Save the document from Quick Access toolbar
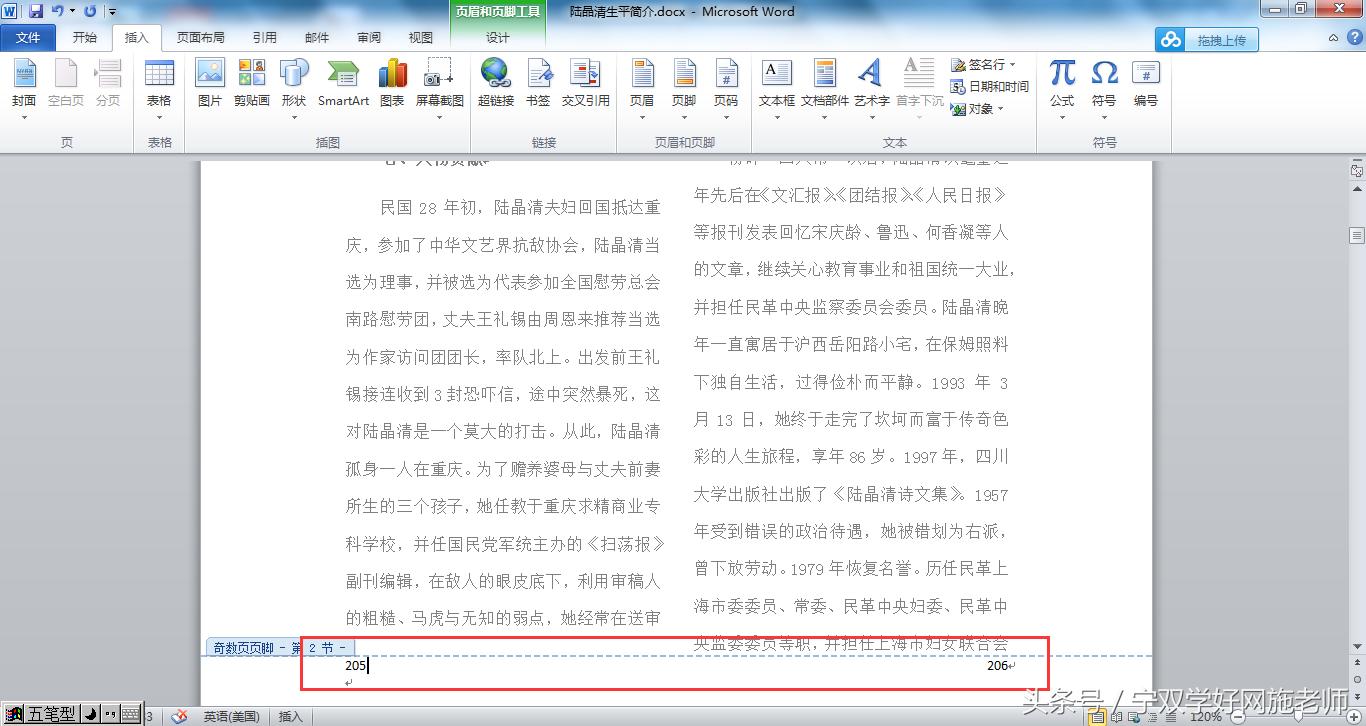This screenshot has height=726, width=1366. [x=36, y=9]
